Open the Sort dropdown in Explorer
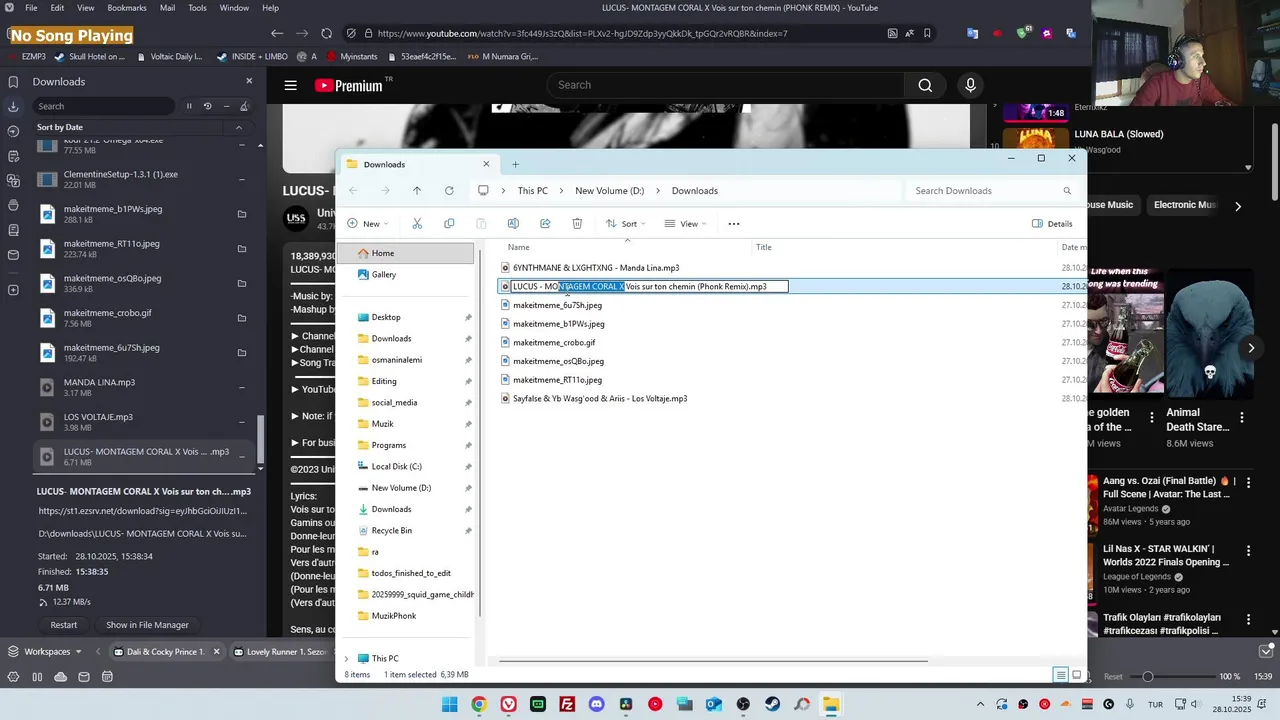The height and width of the screenshot is (720, 1280). coord(625,224)
